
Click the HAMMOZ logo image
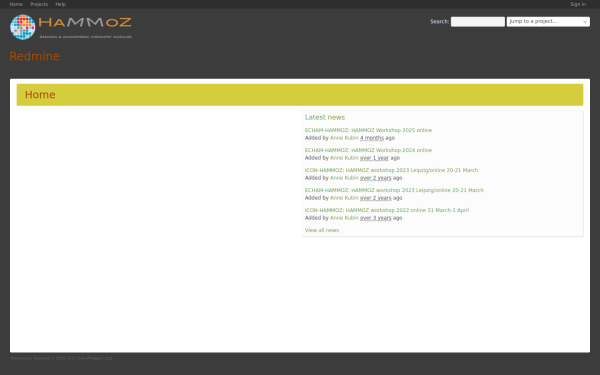click(x=71, y=27)
